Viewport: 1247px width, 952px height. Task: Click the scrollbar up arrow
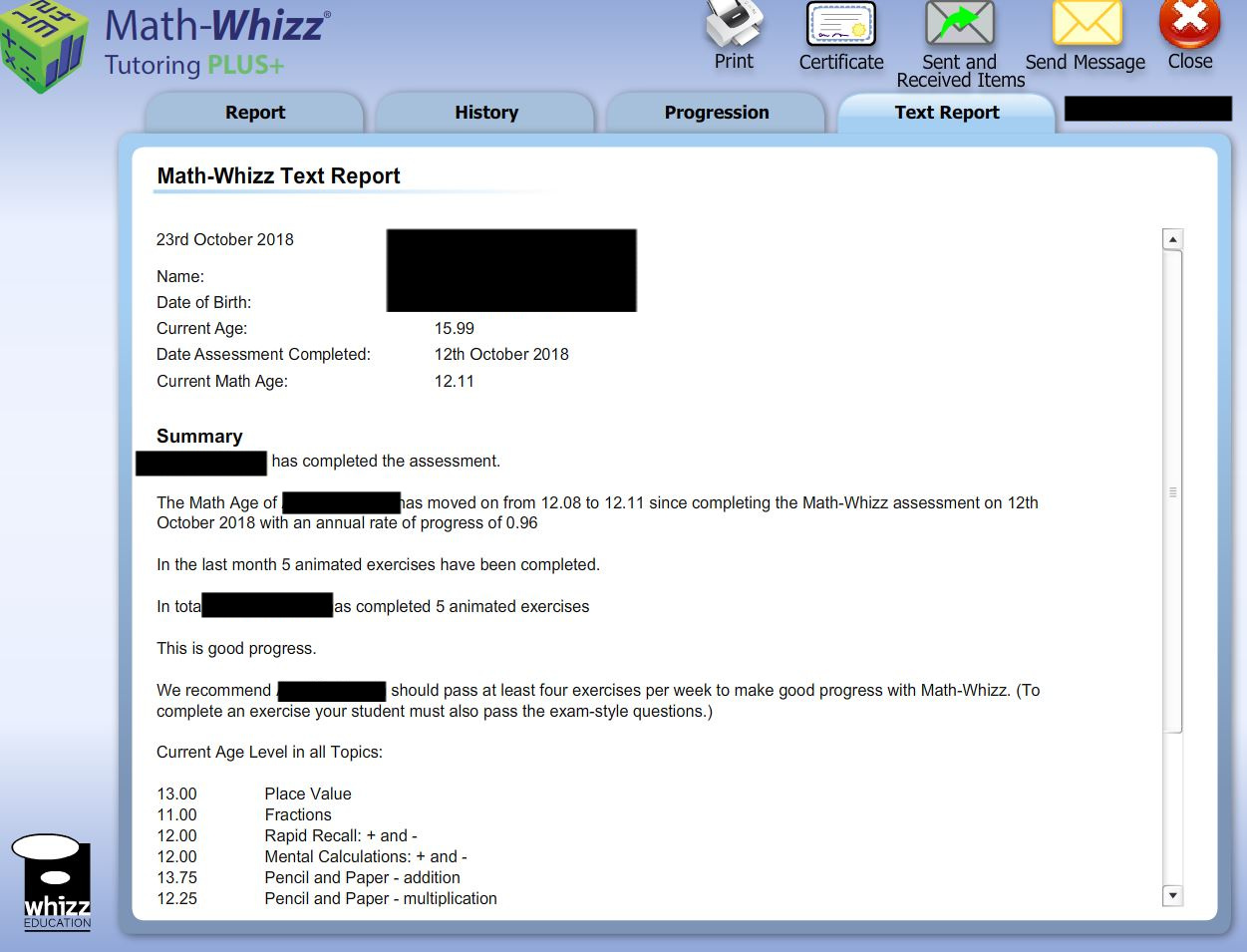tap(1172, 237)
